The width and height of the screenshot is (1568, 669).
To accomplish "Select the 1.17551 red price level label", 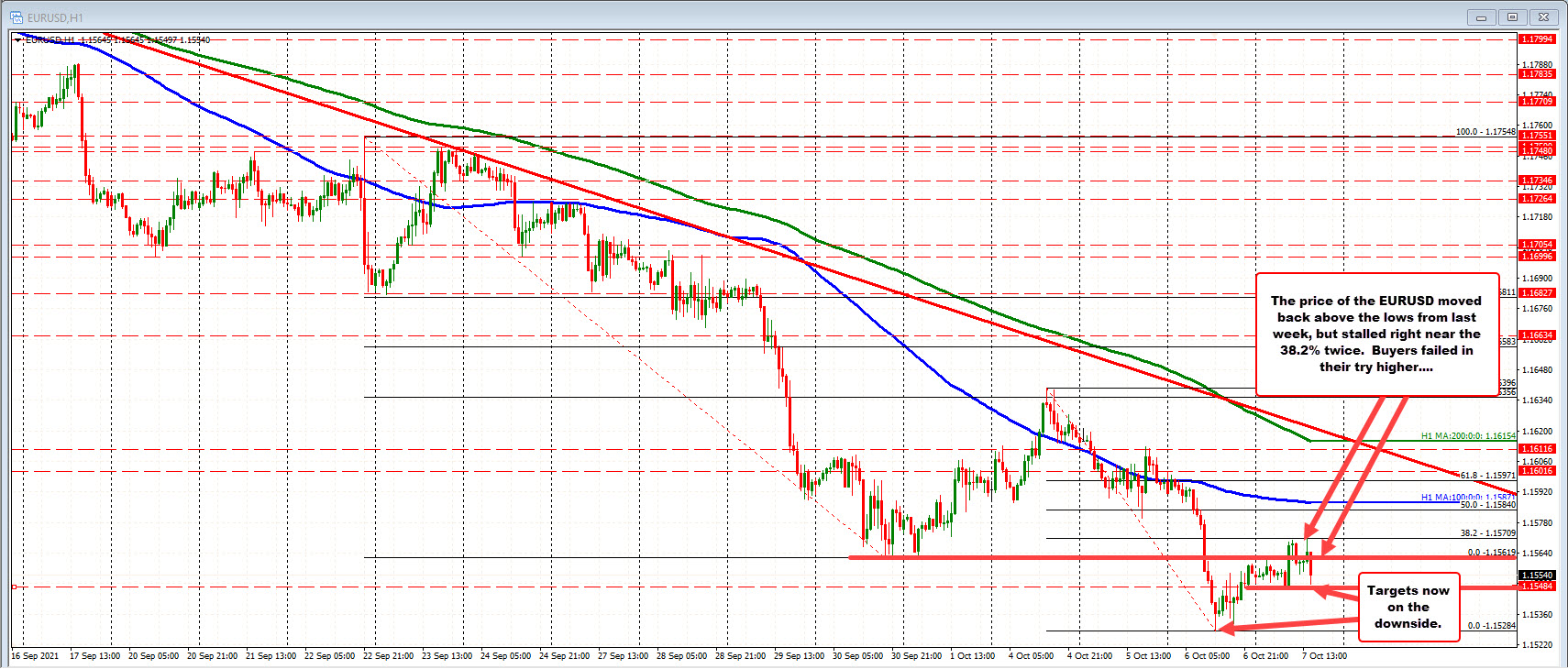I will [x=1537, y=136].
